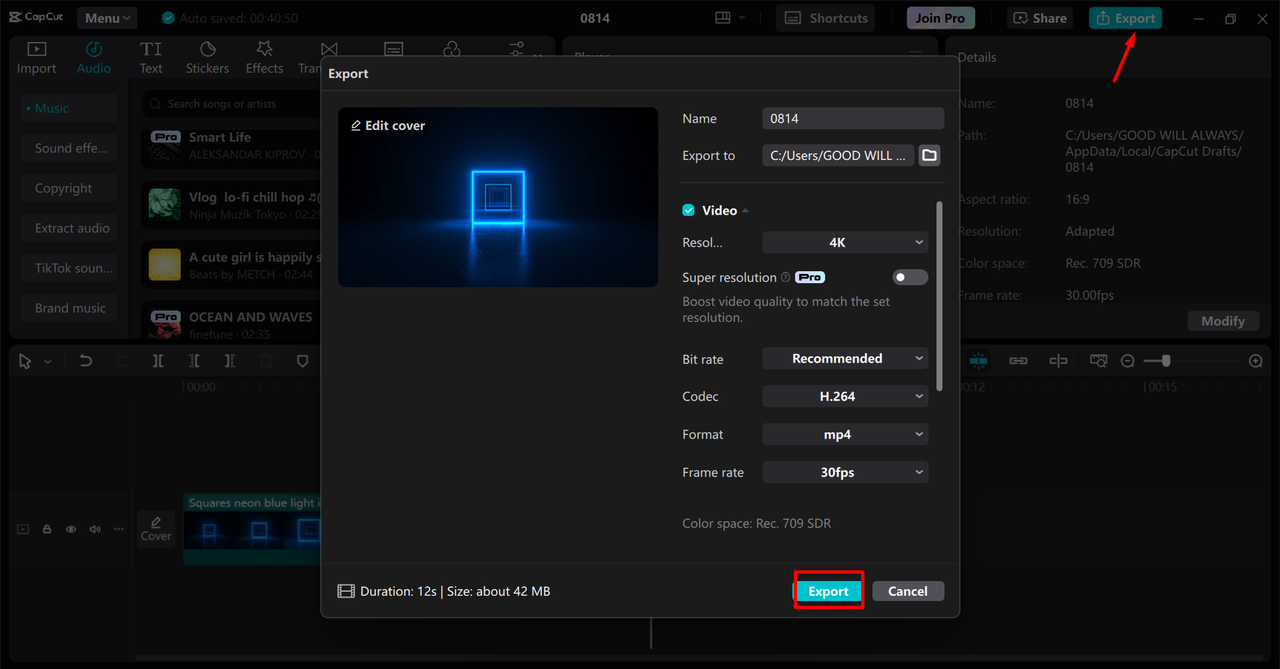Viewport: 1280px width, 669px height.
Task: Click the Delete right trim icon
Action: coord(230,361)
